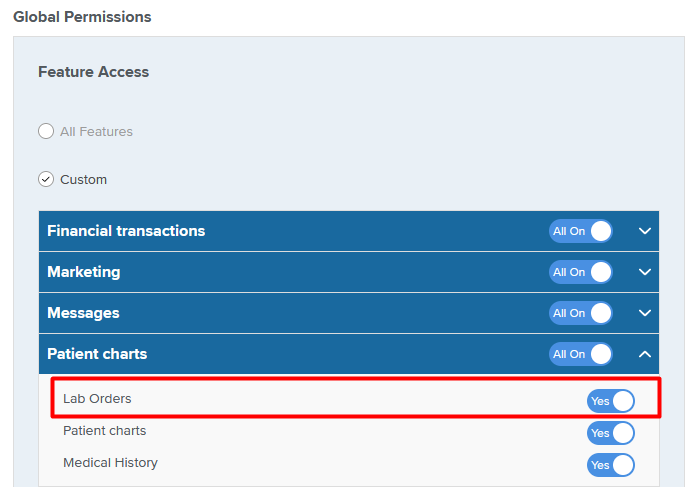Turn off Patient charts row Yes toggle
687x487 pixels.
(611, 433)
